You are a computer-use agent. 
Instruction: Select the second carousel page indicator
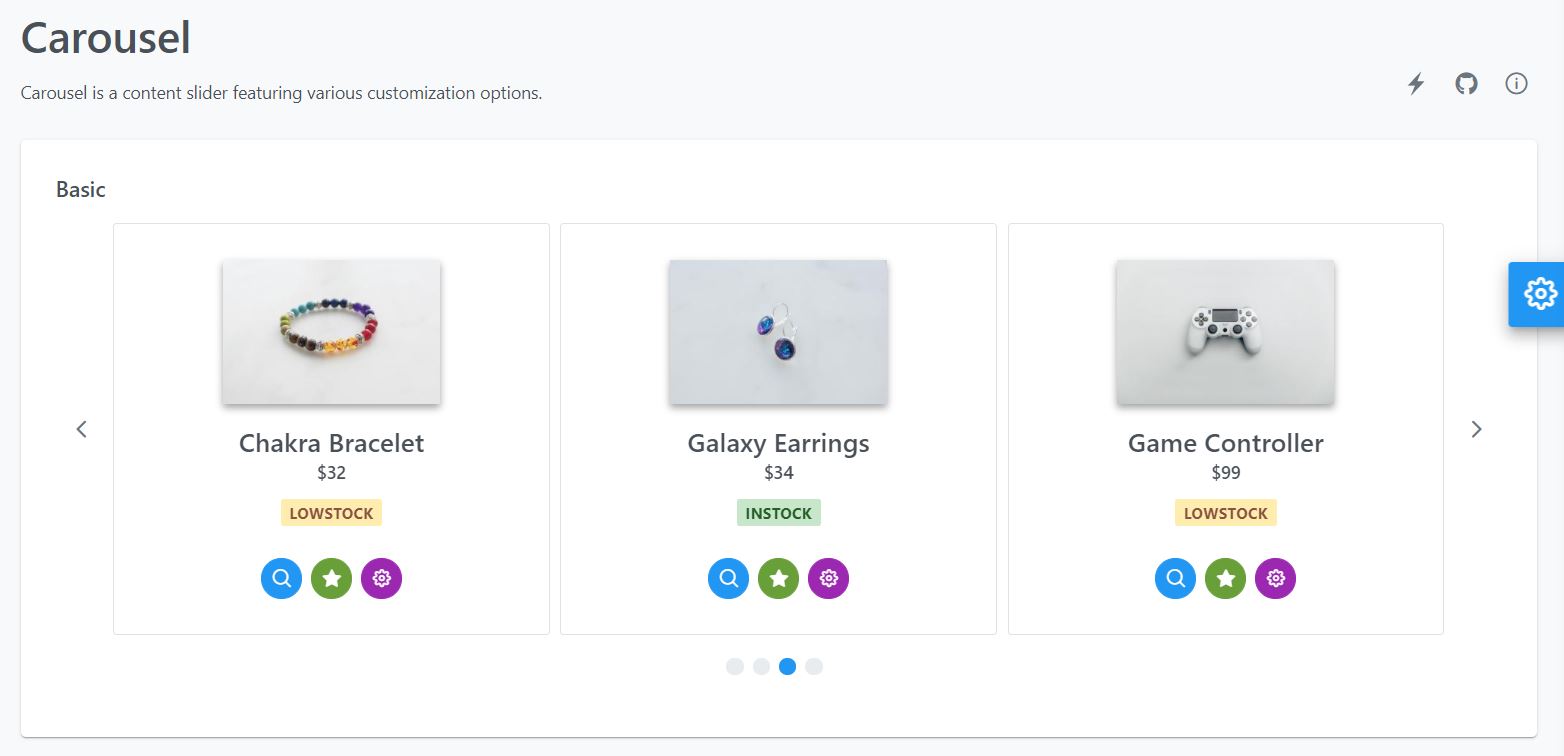click(761, 667)
